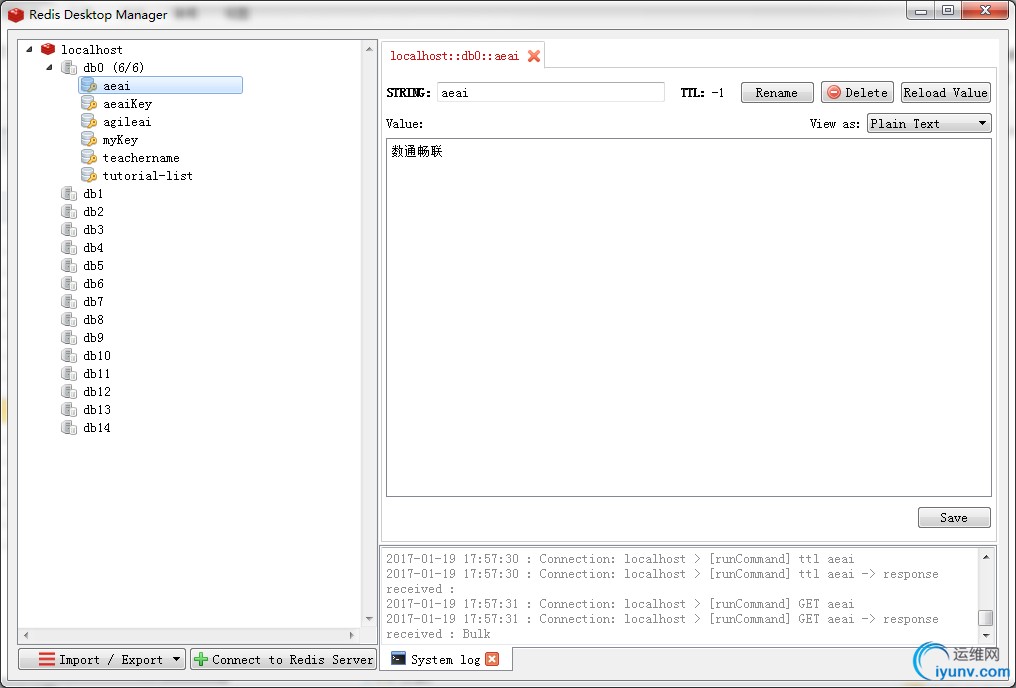Click the db10 database icon
Image resolution: width=1016 pixels, height=688 pixels.
click(69, 356)
